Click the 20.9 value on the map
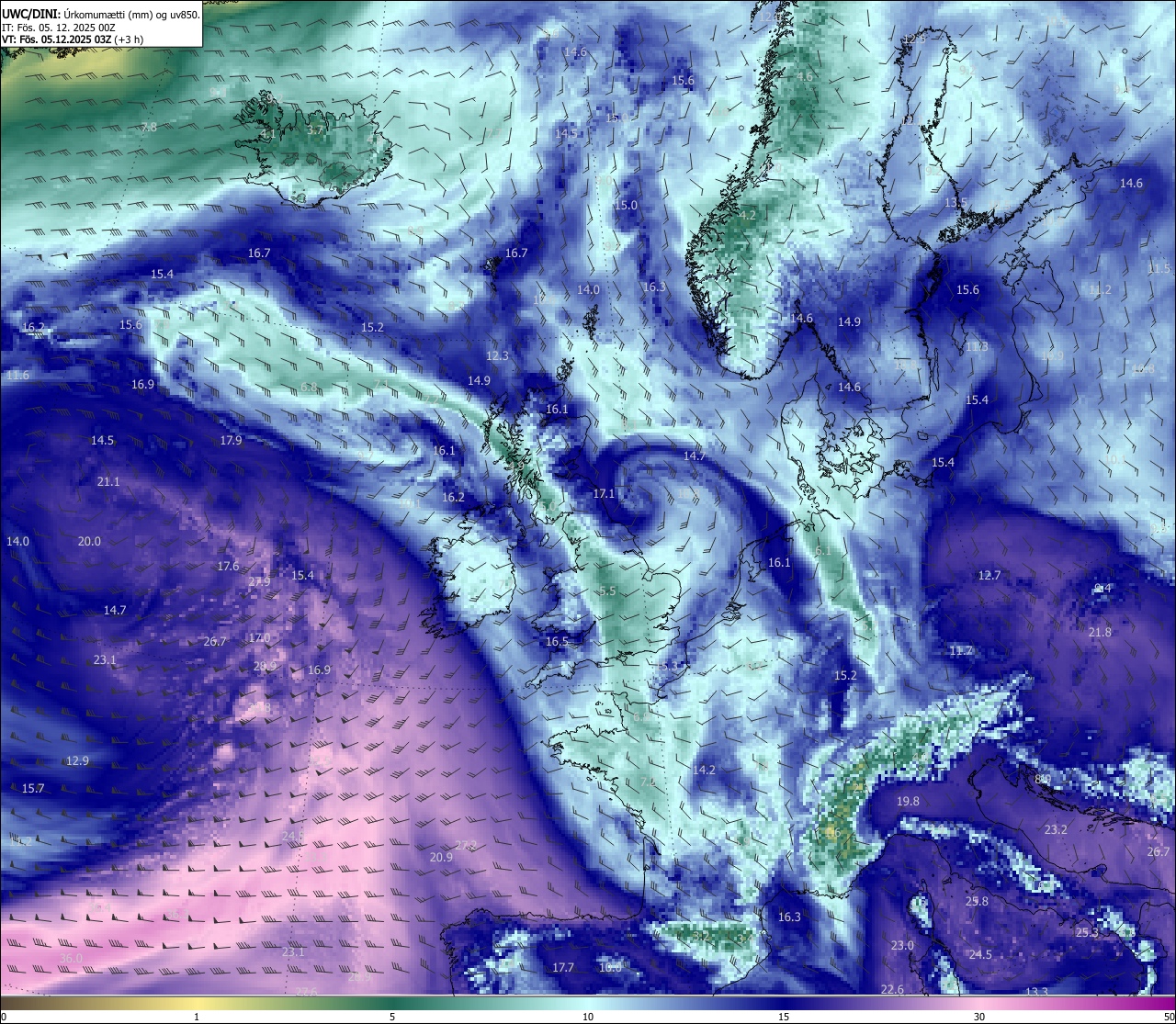 [441, 858]
